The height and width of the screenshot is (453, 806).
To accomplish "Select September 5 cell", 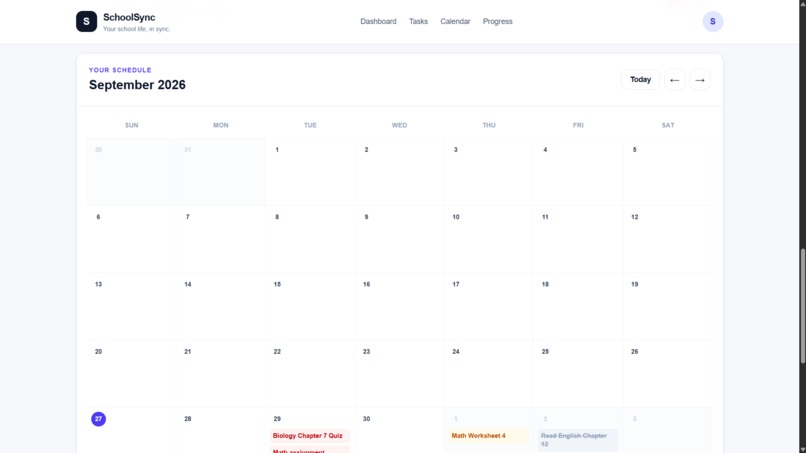I will [668, 172].
